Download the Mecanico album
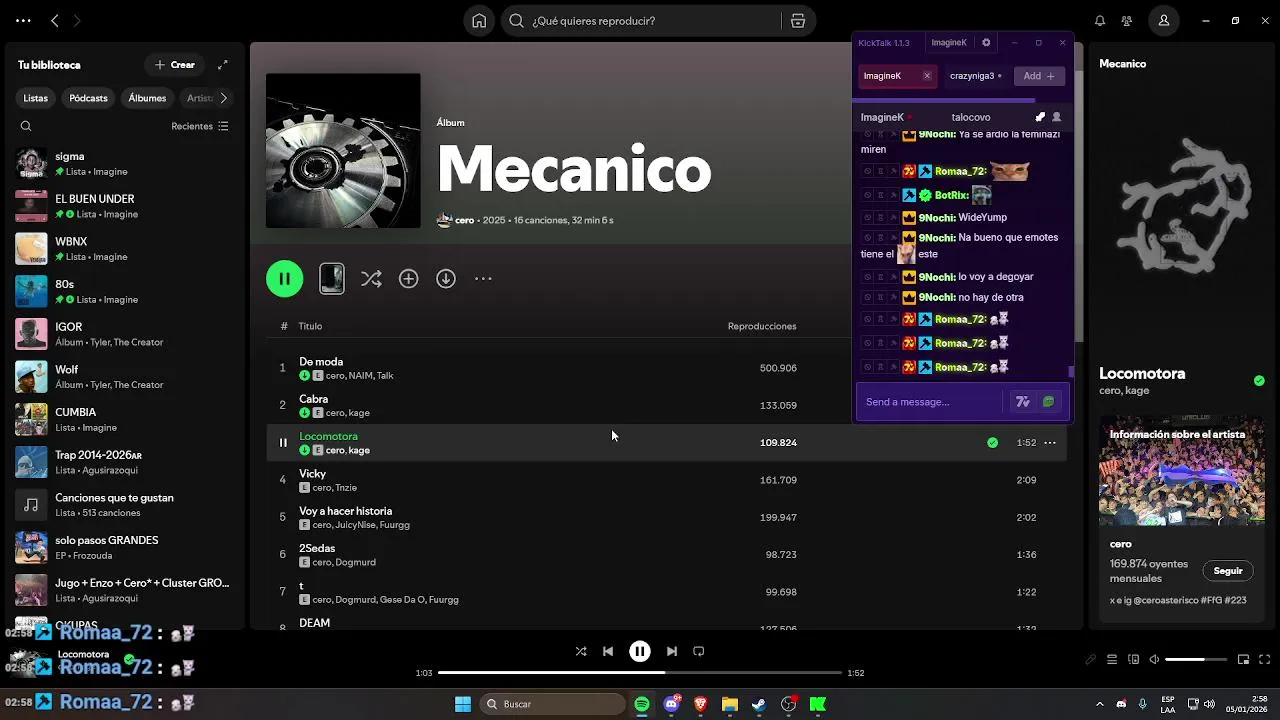1280x720 pixels. [x=446, y=279]
